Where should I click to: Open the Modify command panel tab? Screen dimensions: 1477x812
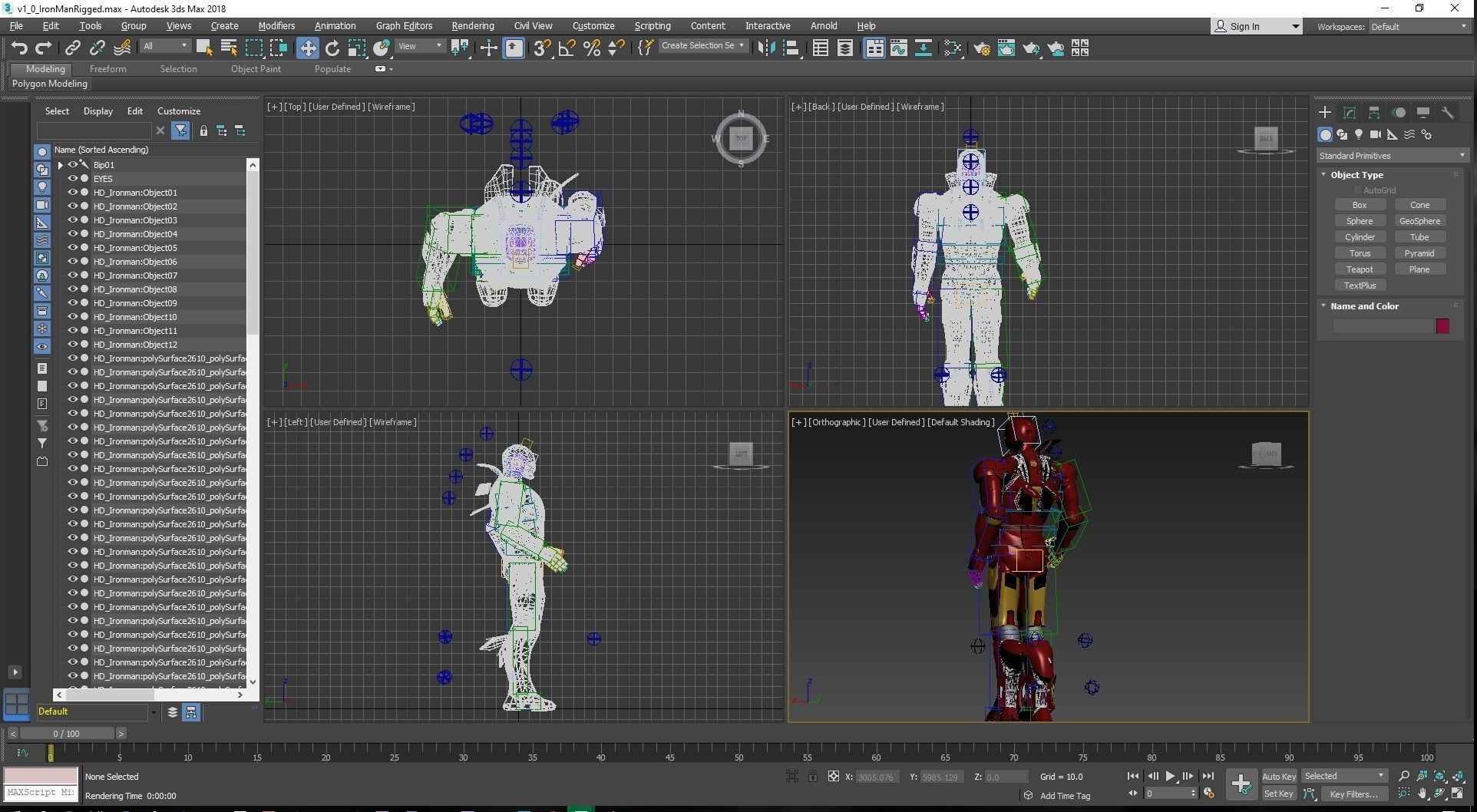(1350, 112)
